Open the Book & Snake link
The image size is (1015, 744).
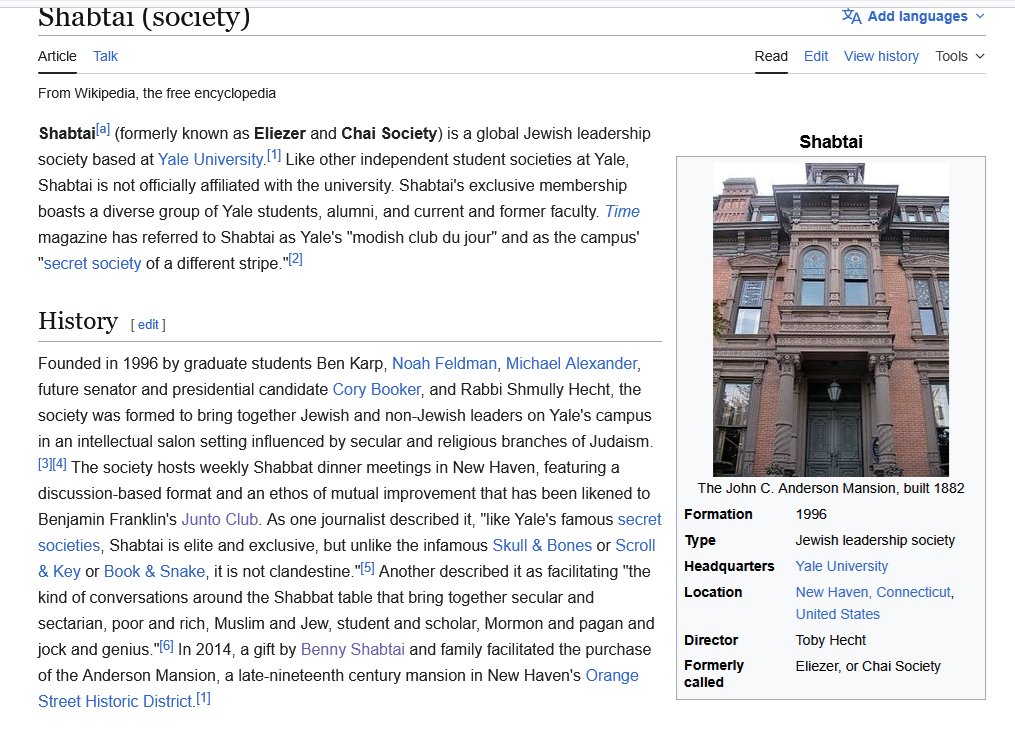[154, 571]
